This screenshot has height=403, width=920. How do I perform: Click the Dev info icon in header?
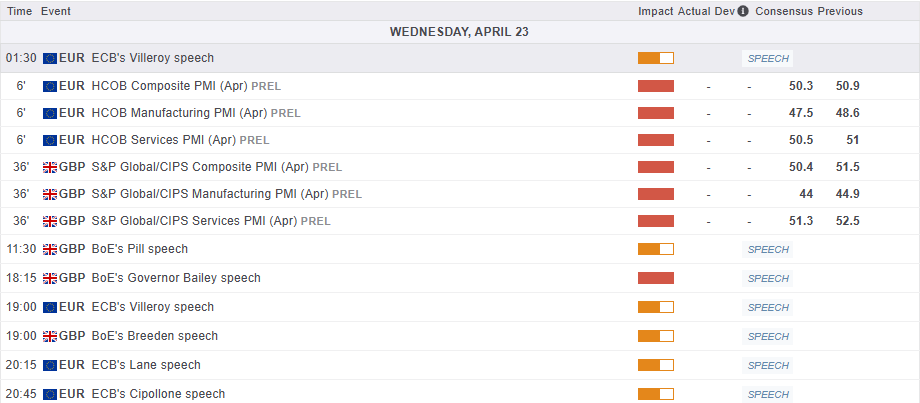click(x=743, y=11)
